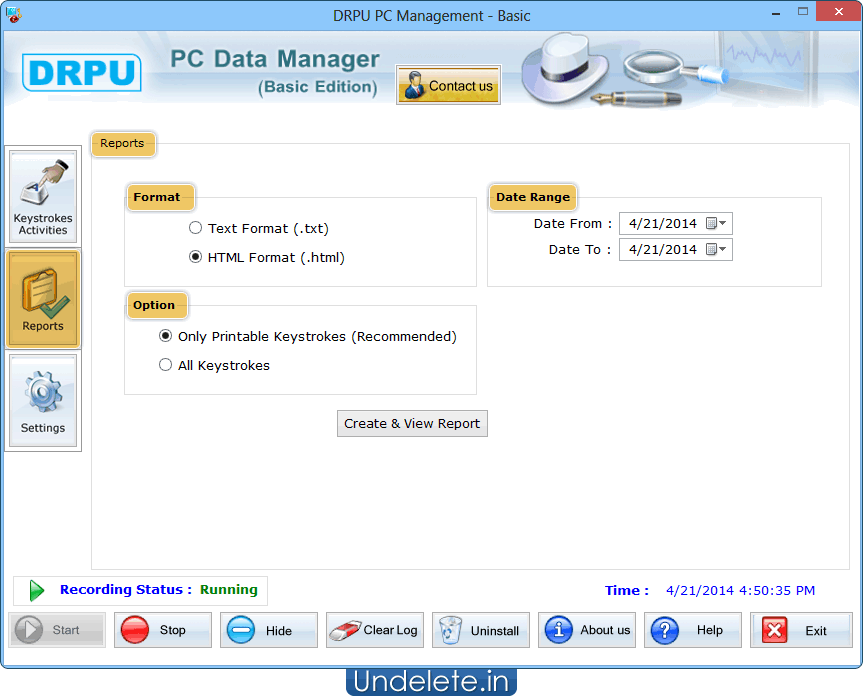Open the Date To calendar dropdown

[717, 249]
